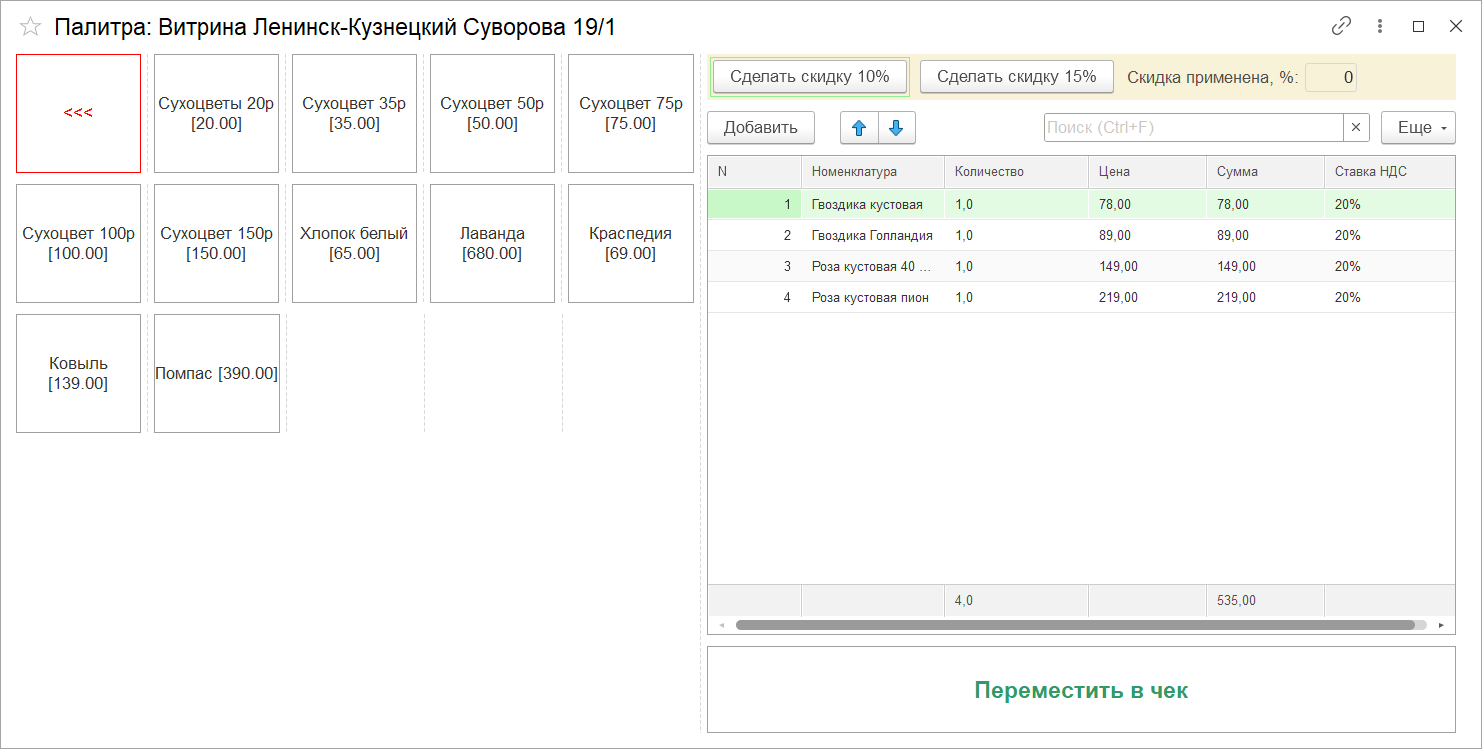This screenshot has width=1482, height=749.
Task: Click Добавить to add a row
Action: coord(760,128)
